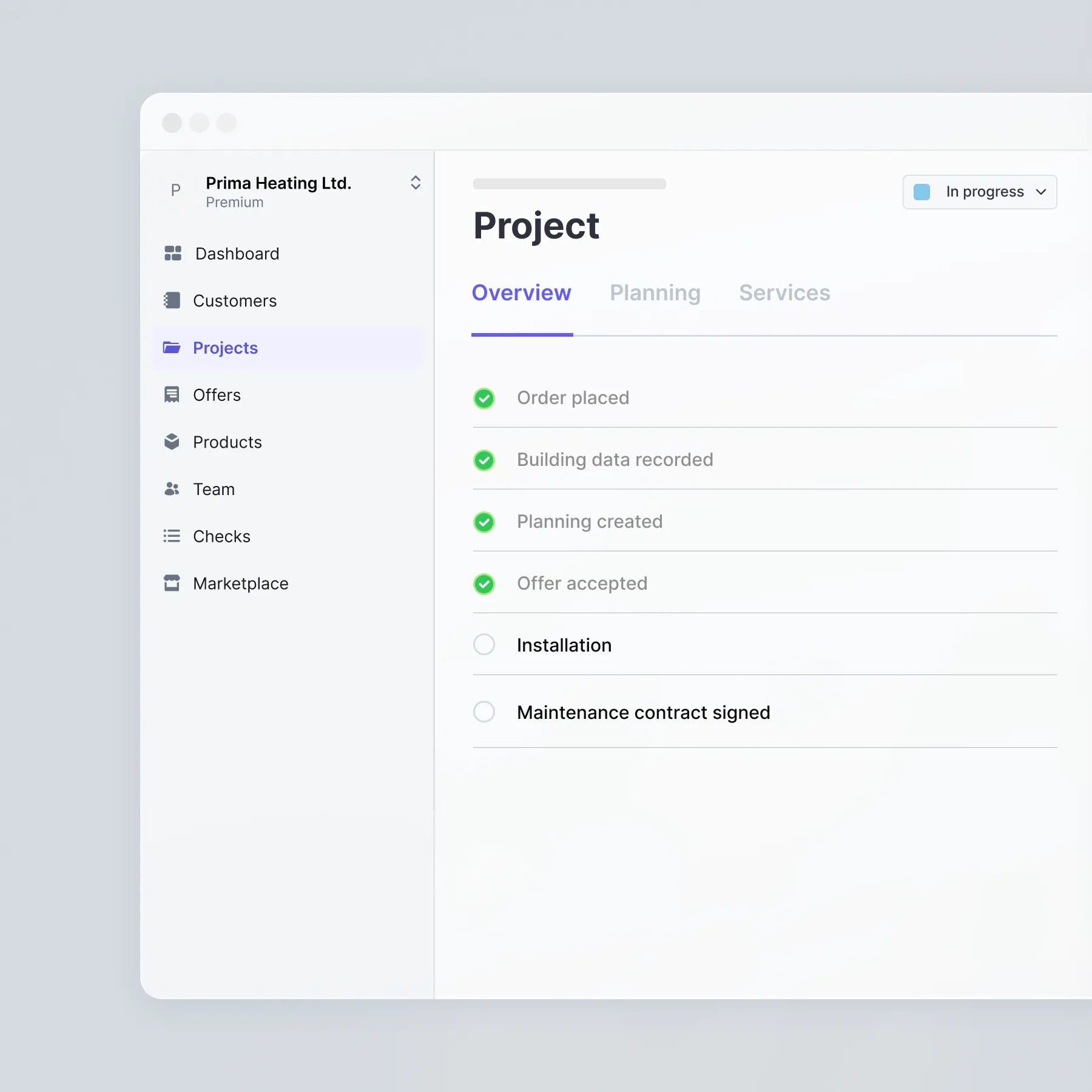Click the Checks list icon
This screenshot has width=1092, height=1092.
click(172, 536)
